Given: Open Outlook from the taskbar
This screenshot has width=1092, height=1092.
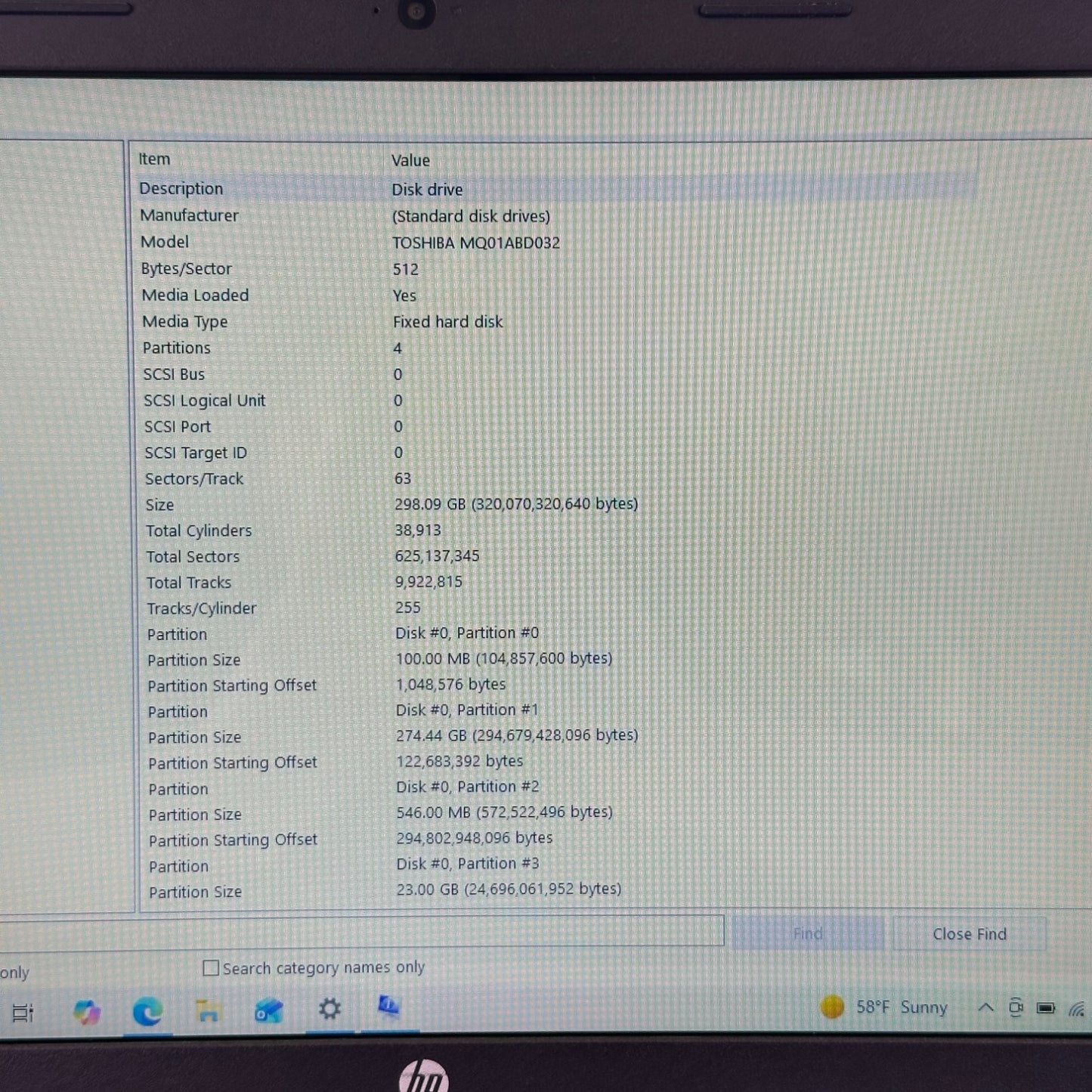Looking at the screenshot, I should (x=268, y=1011).
